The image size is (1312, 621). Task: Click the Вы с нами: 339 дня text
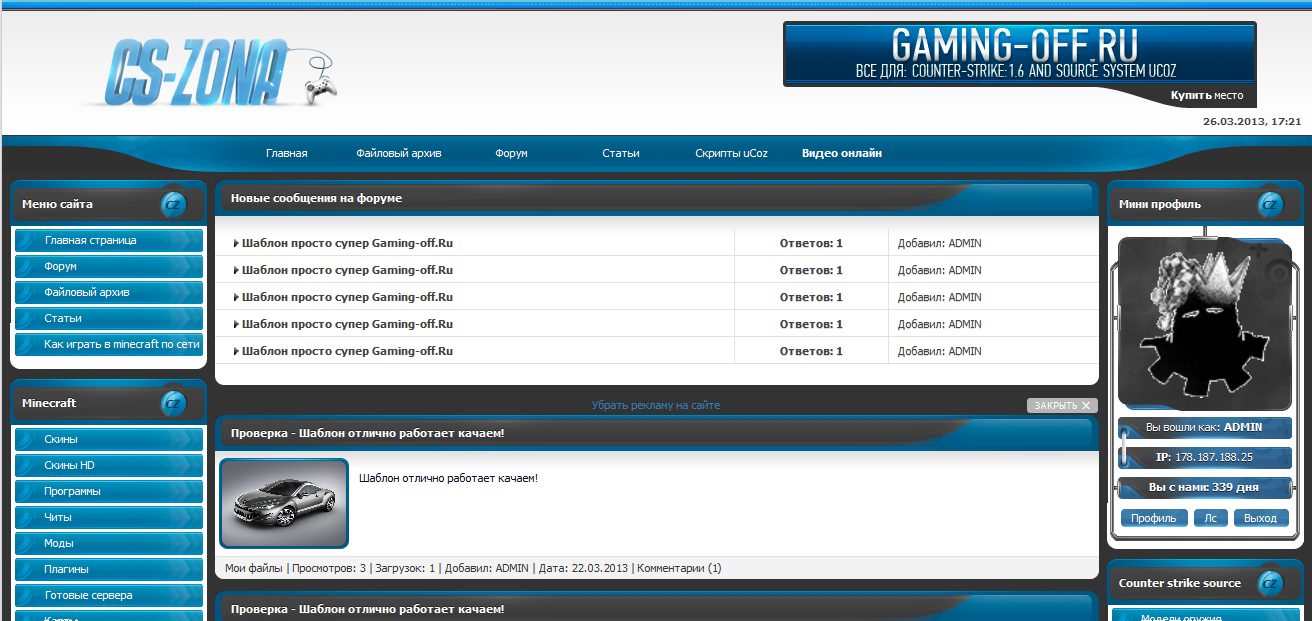click(x=1204, y=487)
